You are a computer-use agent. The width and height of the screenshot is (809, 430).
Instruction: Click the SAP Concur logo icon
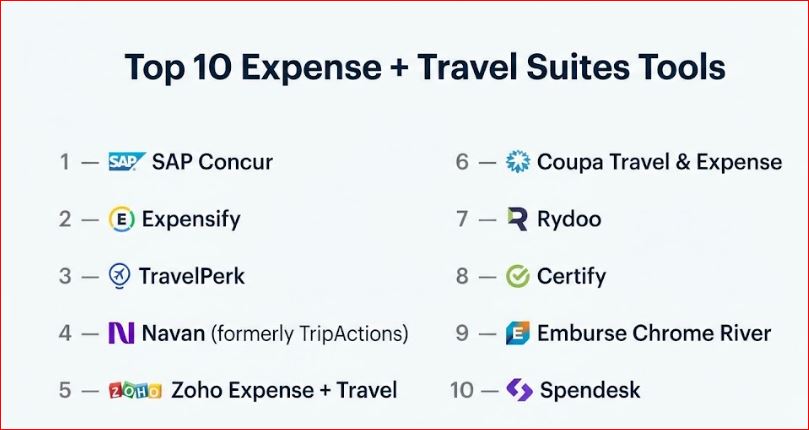[127, 162]
